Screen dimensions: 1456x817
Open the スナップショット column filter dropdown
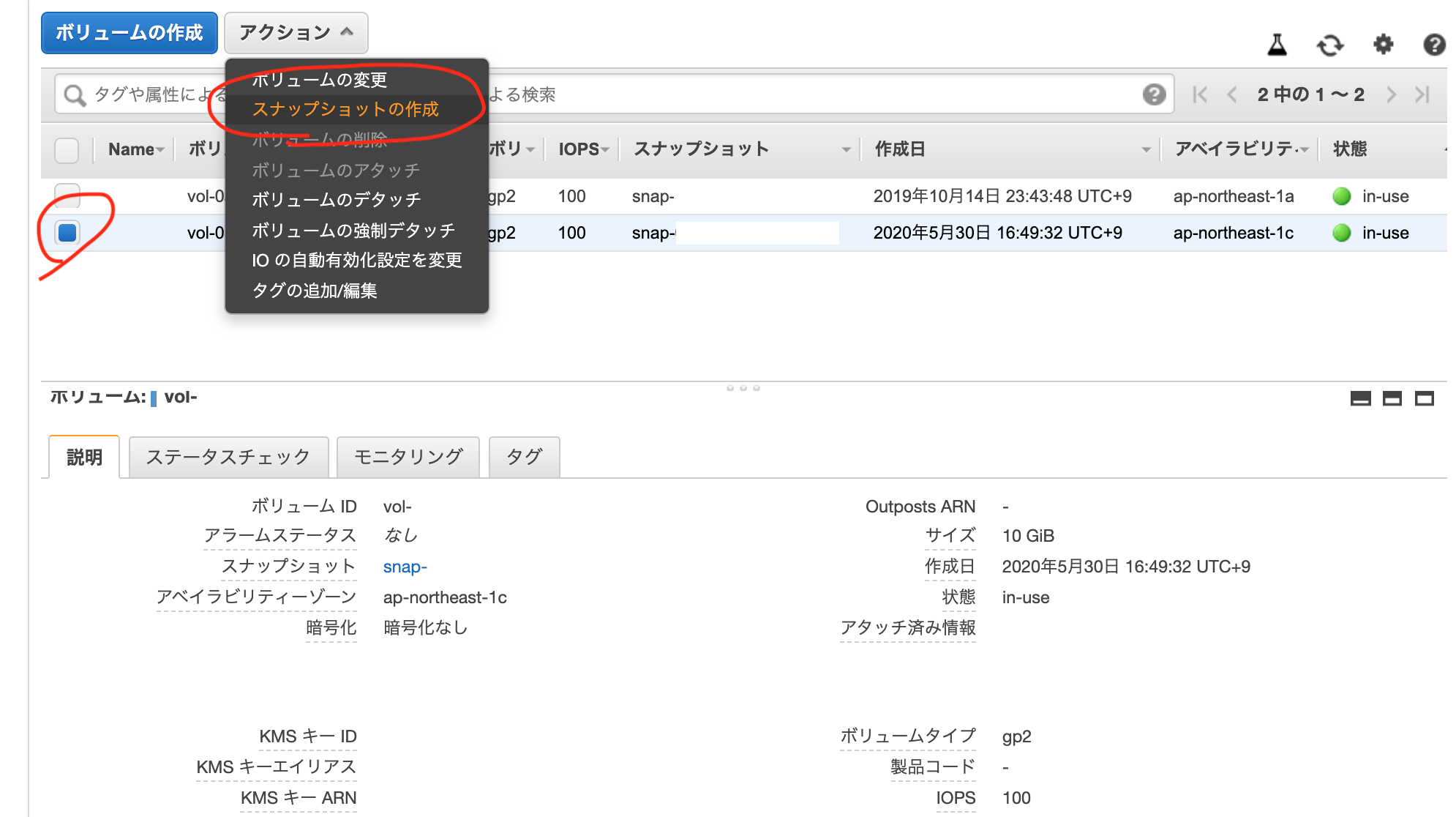tap(847, 149)
